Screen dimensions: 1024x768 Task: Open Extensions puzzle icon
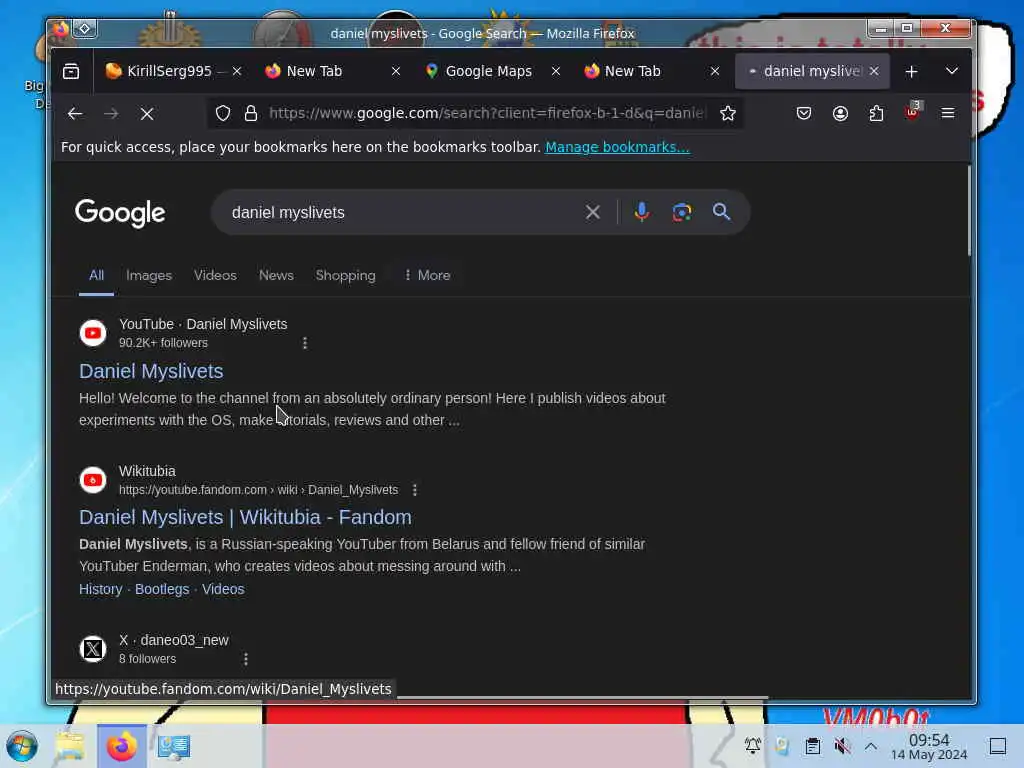click(x=876, y=113)
